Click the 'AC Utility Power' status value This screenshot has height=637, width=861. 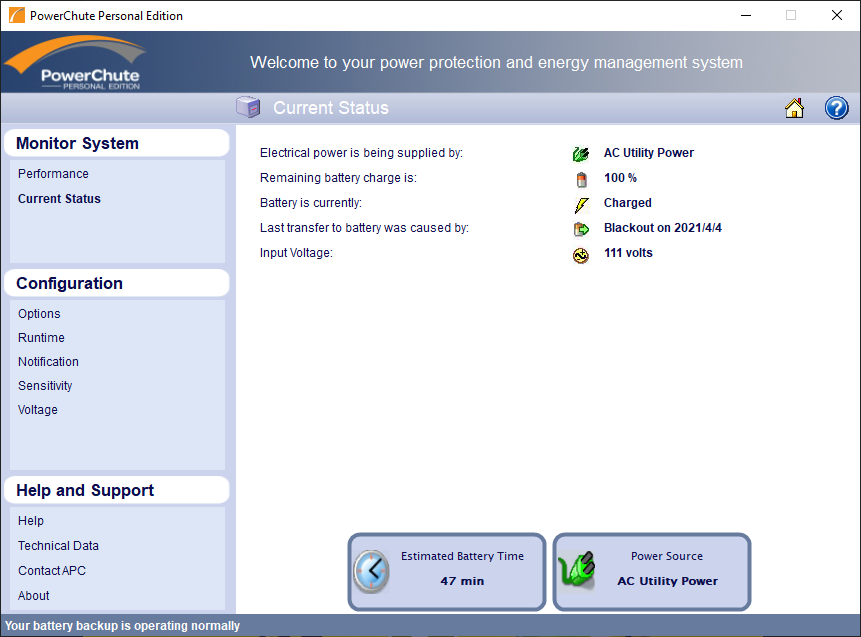[648, 153]
